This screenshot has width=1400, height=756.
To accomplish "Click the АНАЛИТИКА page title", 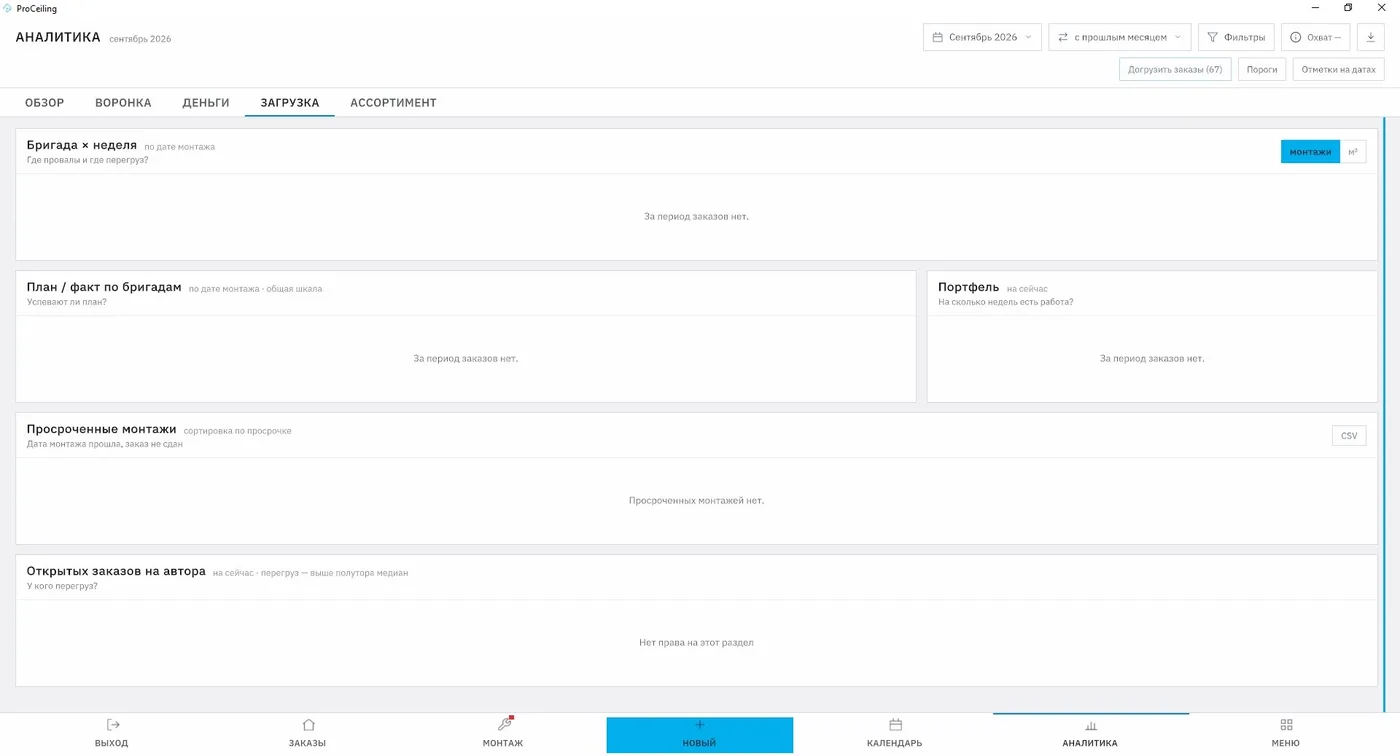I will (x=58, y=37).
